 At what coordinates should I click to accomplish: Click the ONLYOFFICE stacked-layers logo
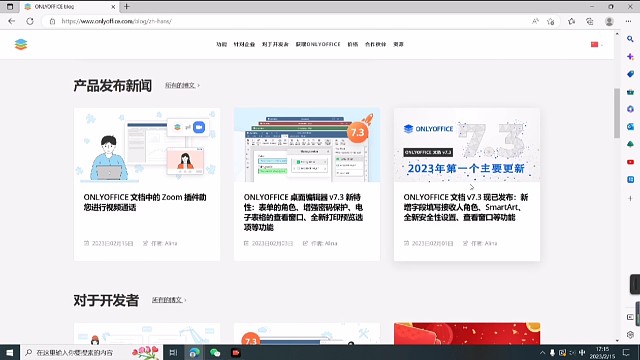[21, 44]
